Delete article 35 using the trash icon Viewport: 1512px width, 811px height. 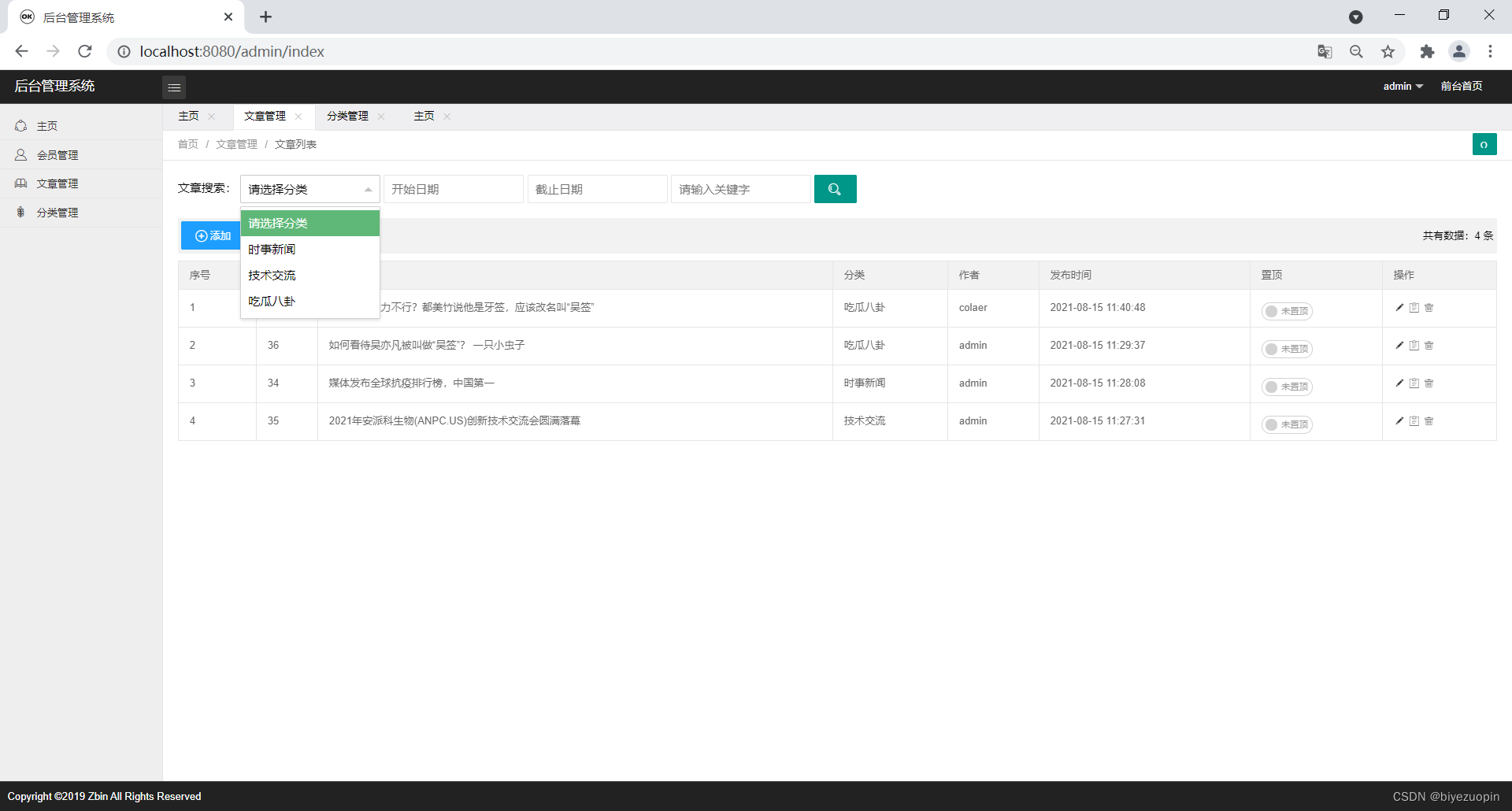click(1429, 420)
